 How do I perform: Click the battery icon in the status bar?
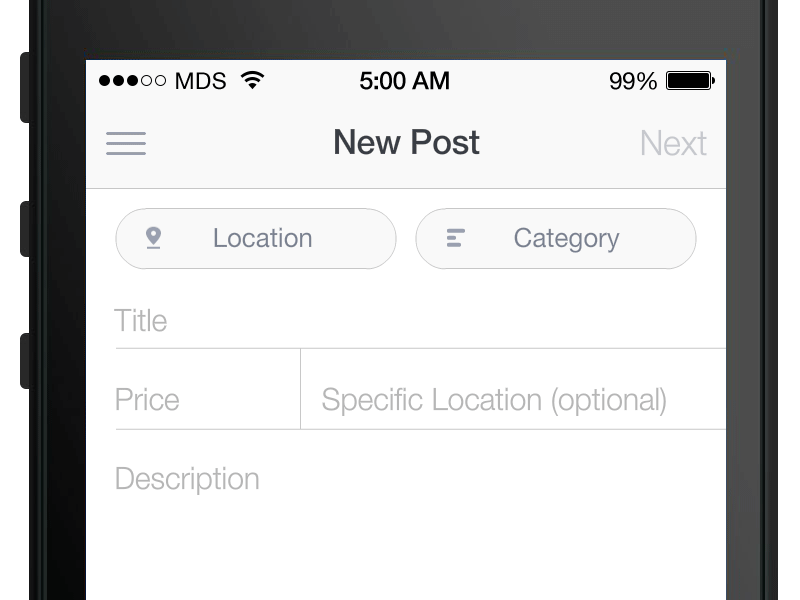689,80
